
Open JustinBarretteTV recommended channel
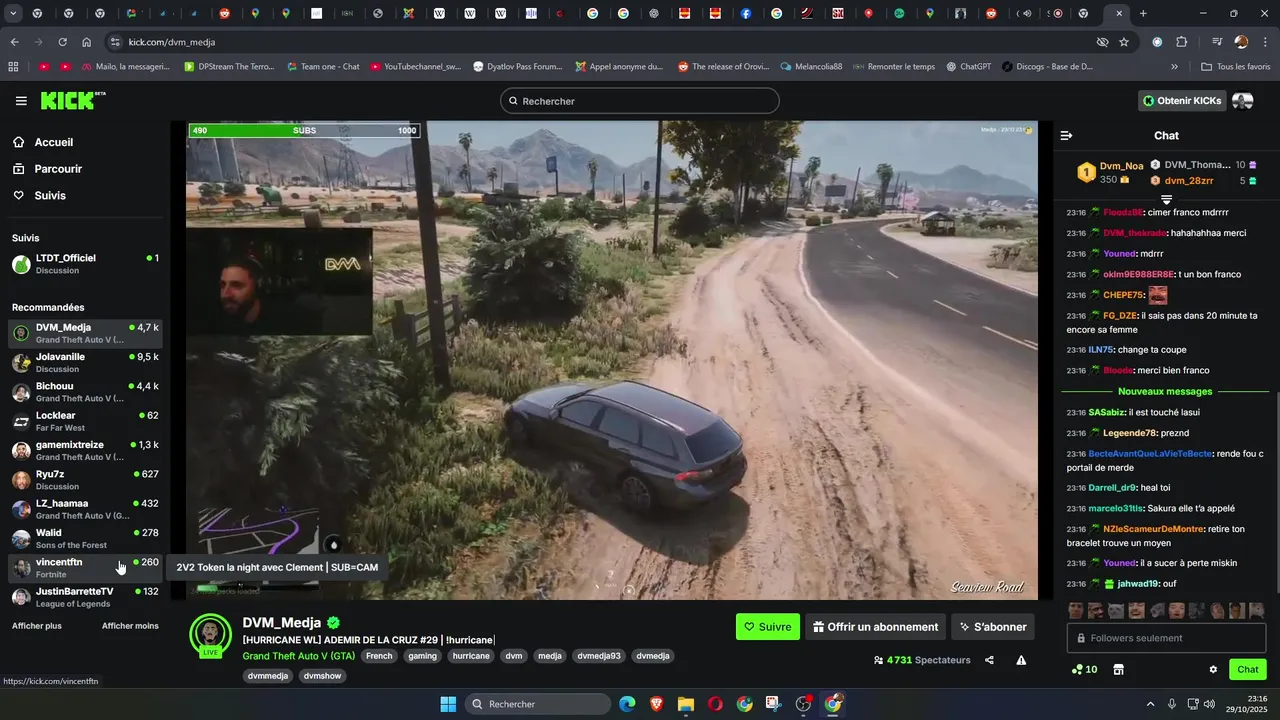pos(85,597)
